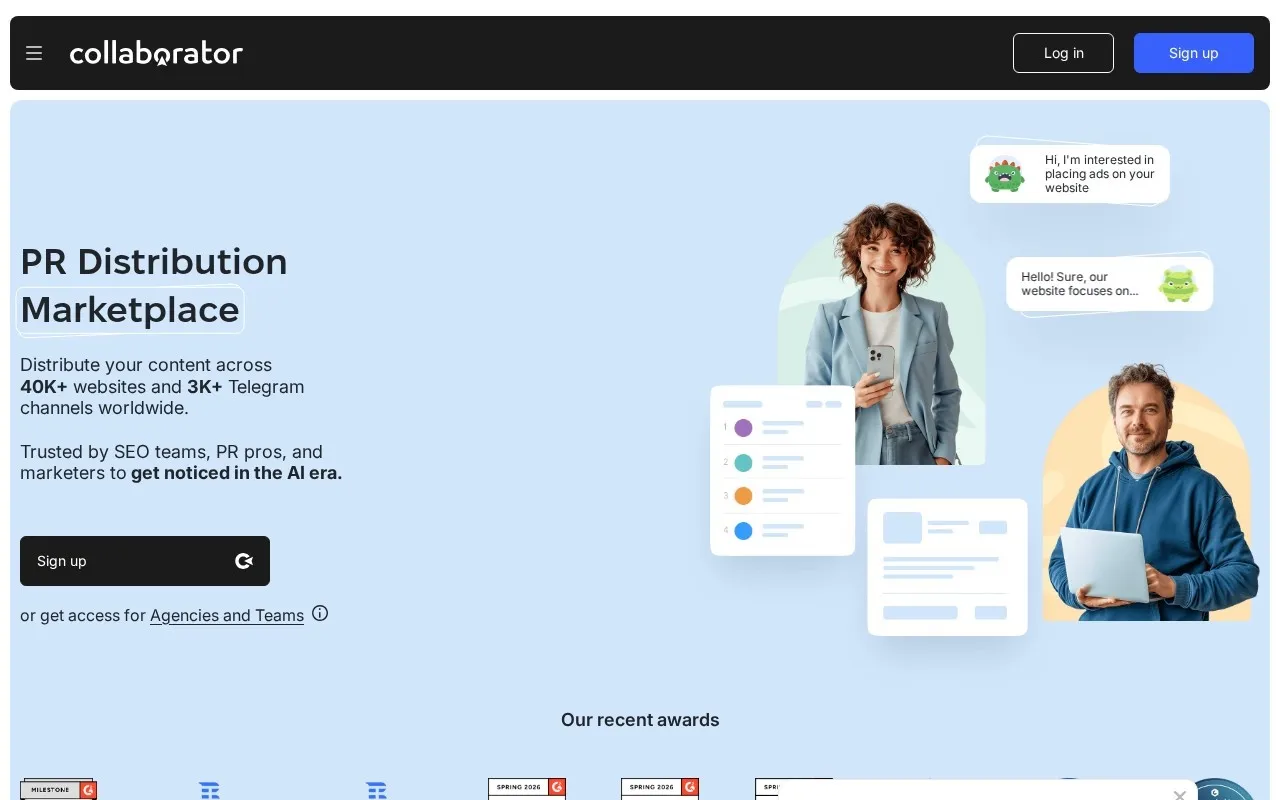Click the 'Our recent awards' heading
This screenshot has width=1280, height=800.
(x=640, y=720)
